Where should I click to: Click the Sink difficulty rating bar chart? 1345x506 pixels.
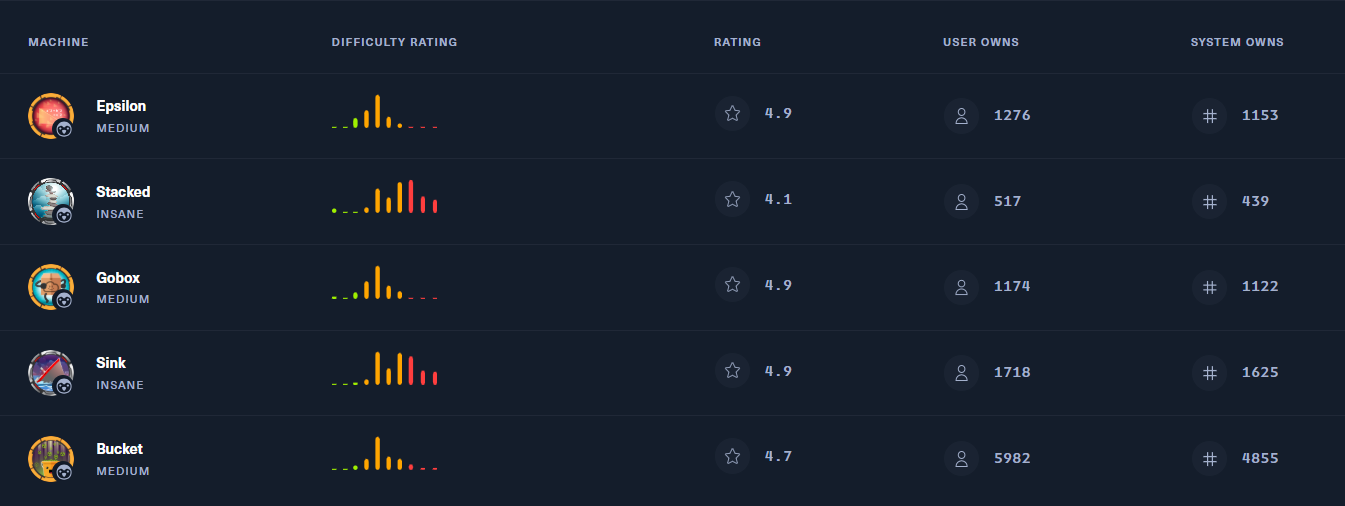point(385,368)
